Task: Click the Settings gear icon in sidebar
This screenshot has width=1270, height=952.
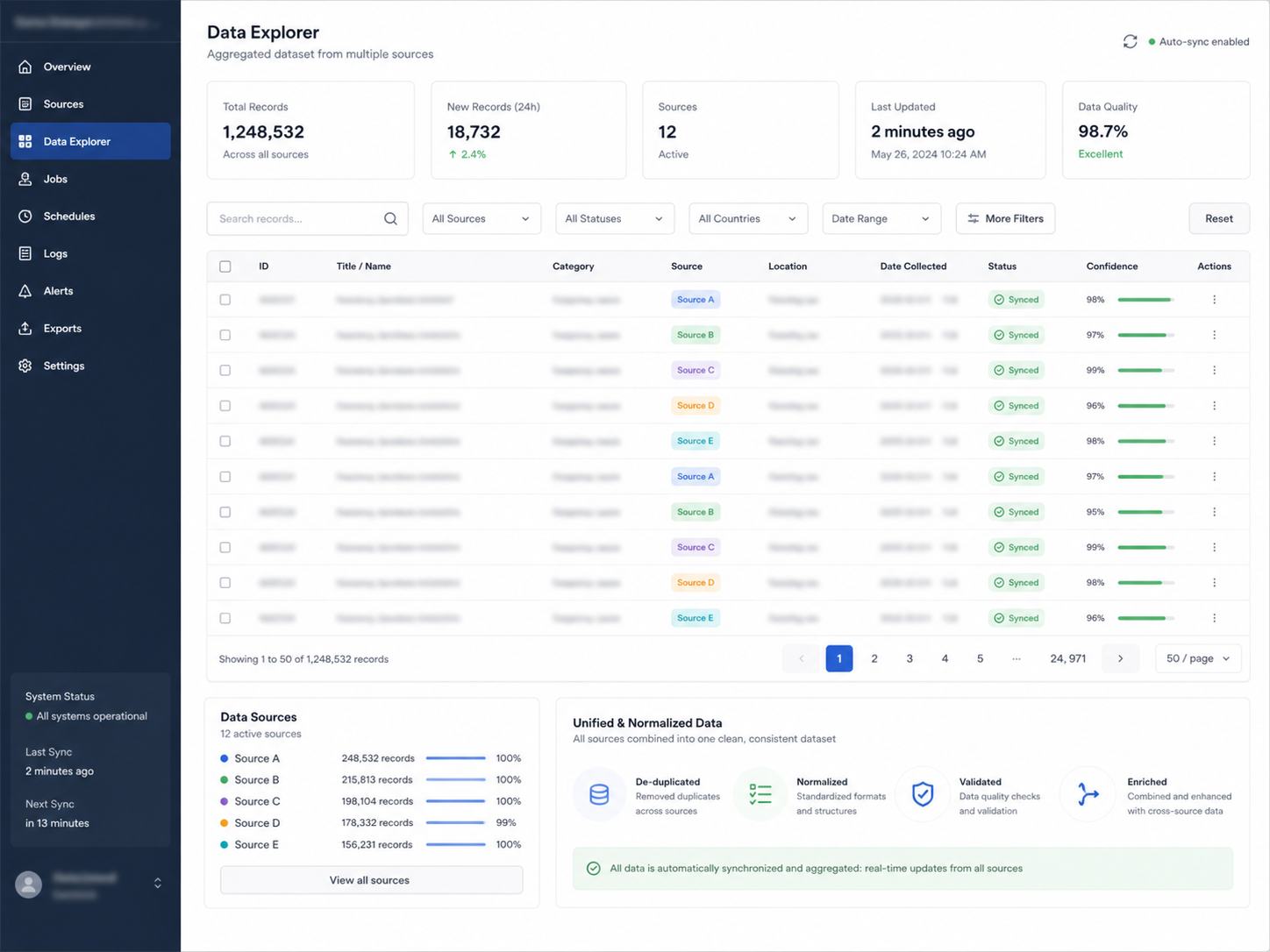Action: (x=25, y=366)
